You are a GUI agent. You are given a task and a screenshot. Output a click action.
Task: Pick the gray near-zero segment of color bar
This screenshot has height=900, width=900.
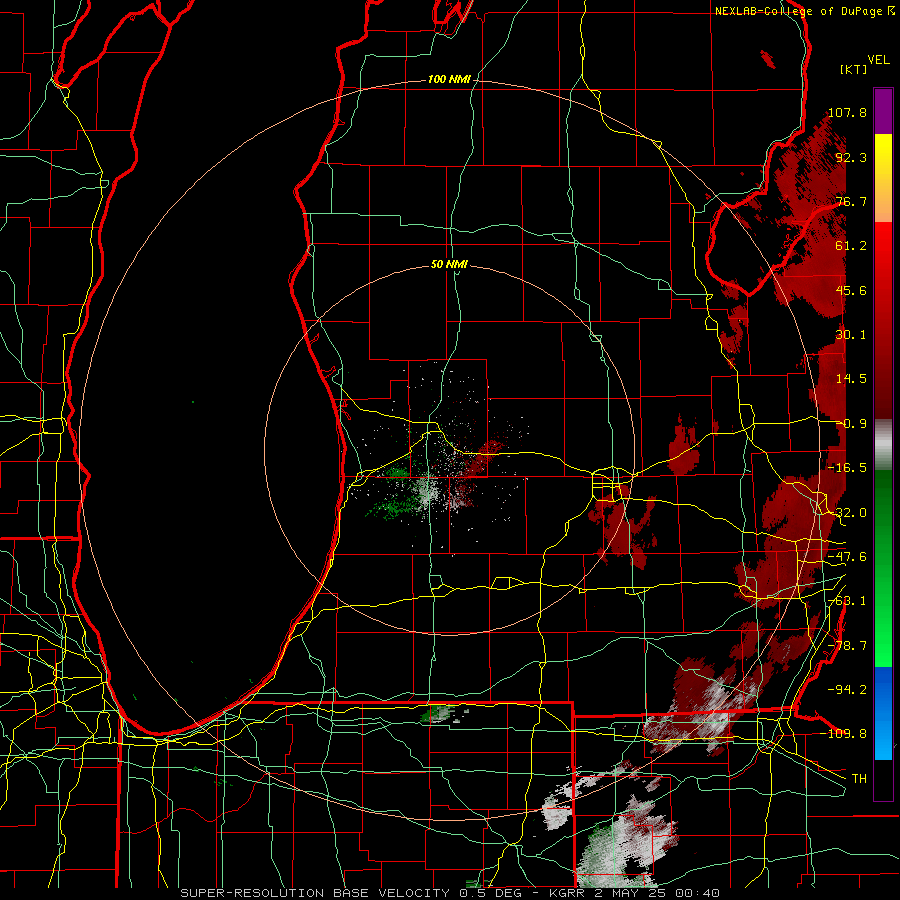point(883,445)
